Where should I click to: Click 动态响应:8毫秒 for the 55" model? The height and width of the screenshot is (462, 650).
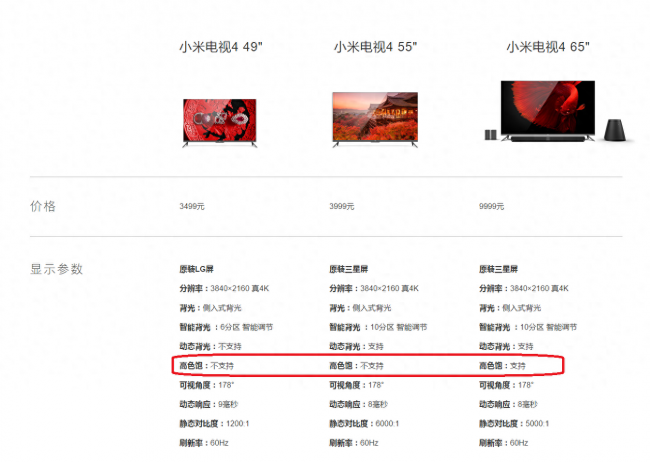click(x=359, y=404)
